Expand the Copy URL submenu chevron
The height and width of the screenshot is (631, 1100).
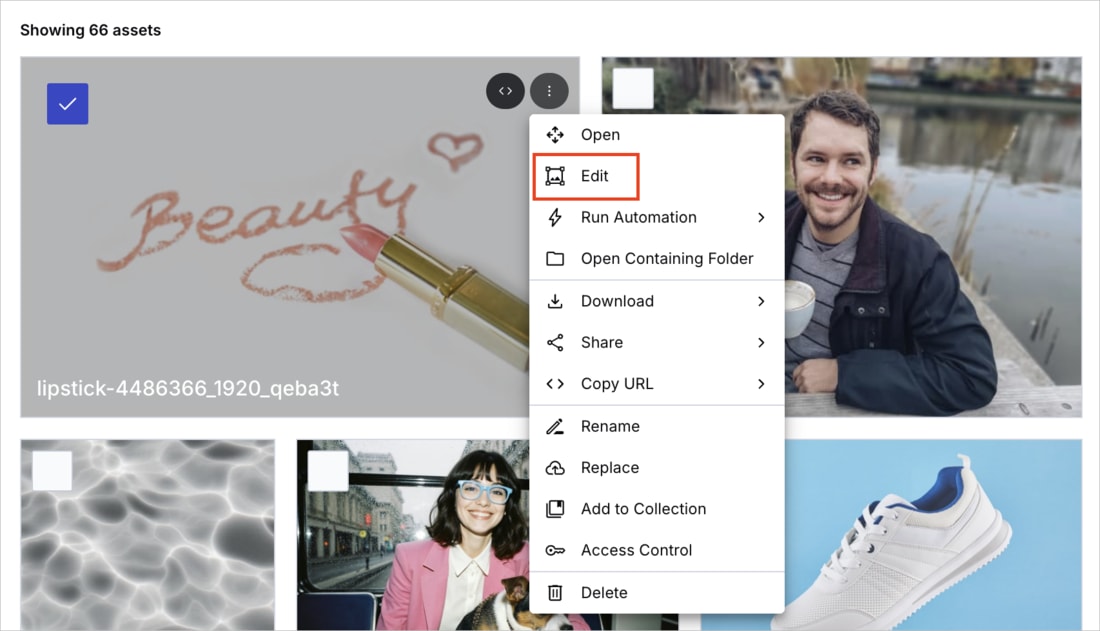(x=761, y=384)
